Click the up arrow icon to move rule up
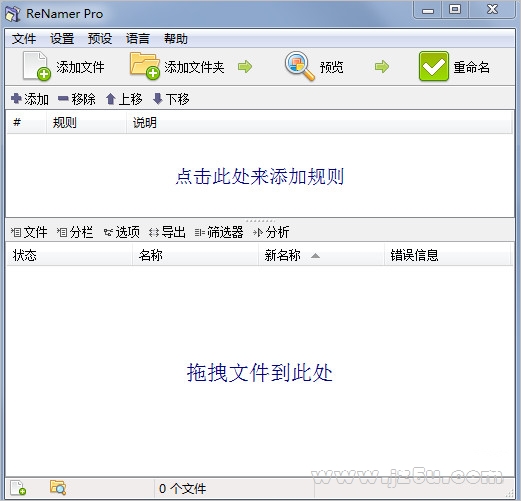521x501 pixels. (x=111, y=99)
